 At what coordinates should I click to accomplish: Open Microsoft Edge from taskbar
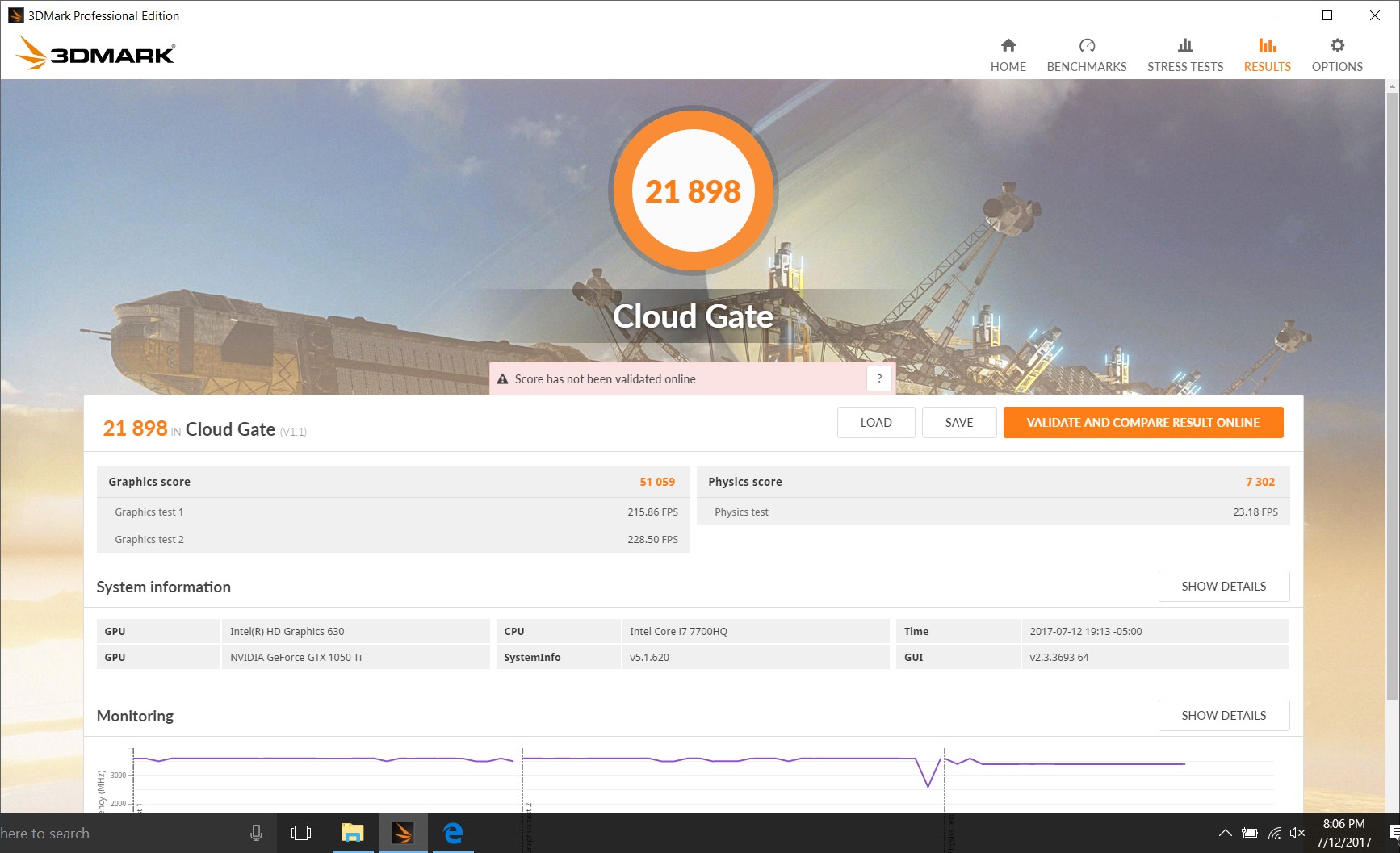[x=453, y=833]
